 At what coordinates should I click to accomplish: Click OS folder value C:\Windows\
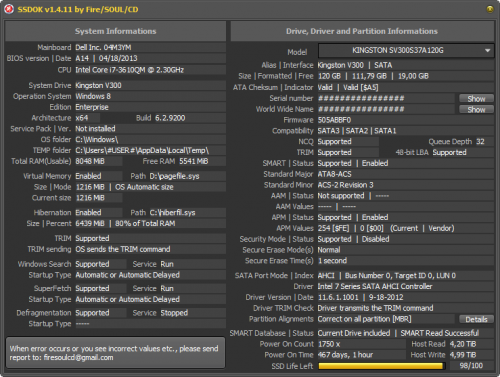pos(97,139)
